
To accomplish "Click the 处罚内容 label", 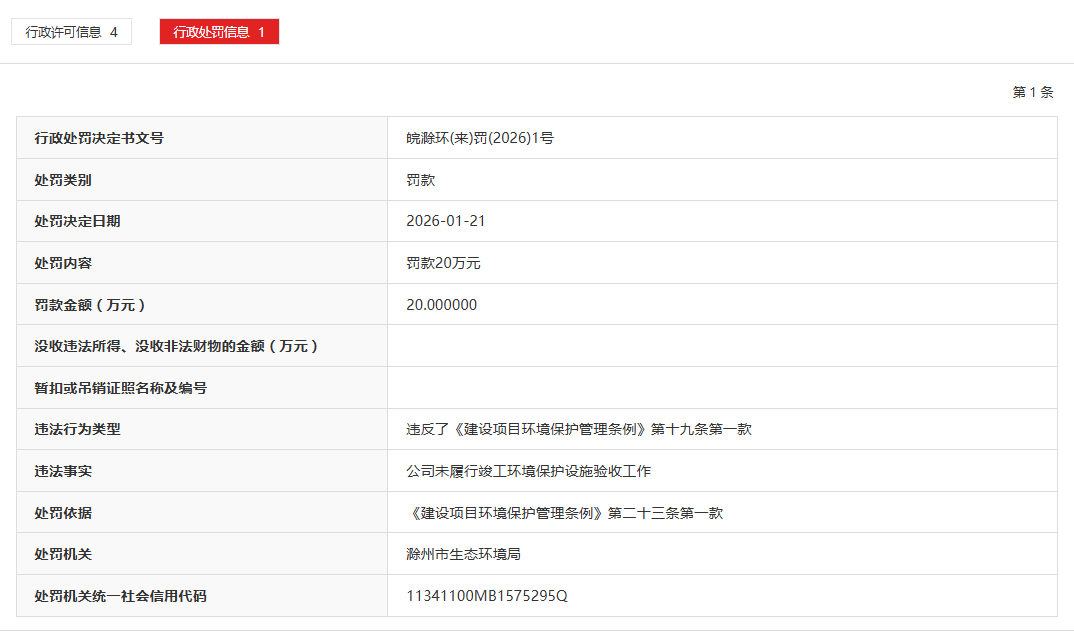I will coord(63,263).
